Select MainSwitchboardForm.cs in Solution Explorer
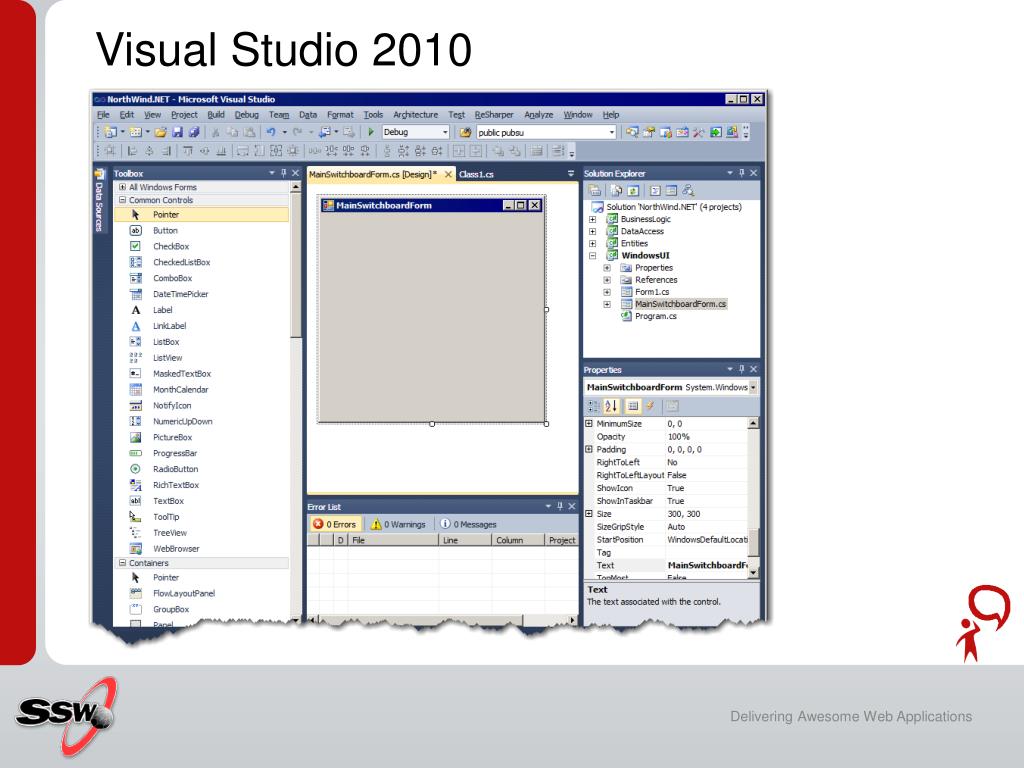 (680, 304)
